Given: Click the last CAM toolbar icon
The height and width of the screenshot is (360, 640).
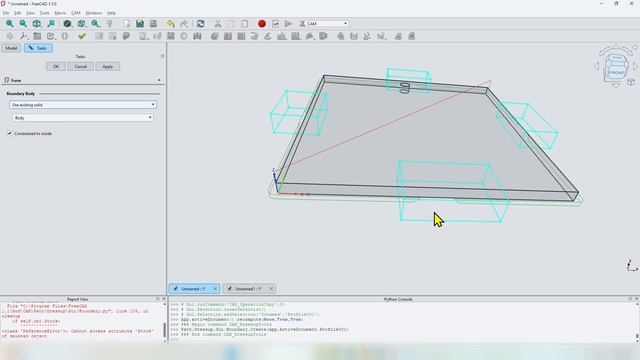Looking at the screenshot, I should [411, 36].
